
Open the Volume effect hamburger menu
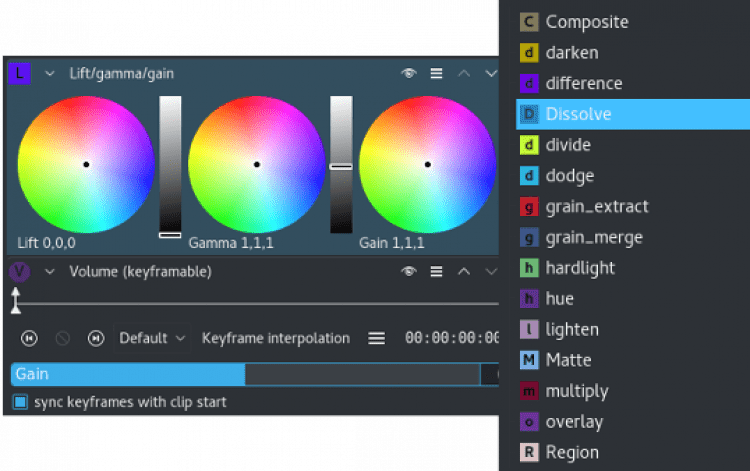coord(436,271)
